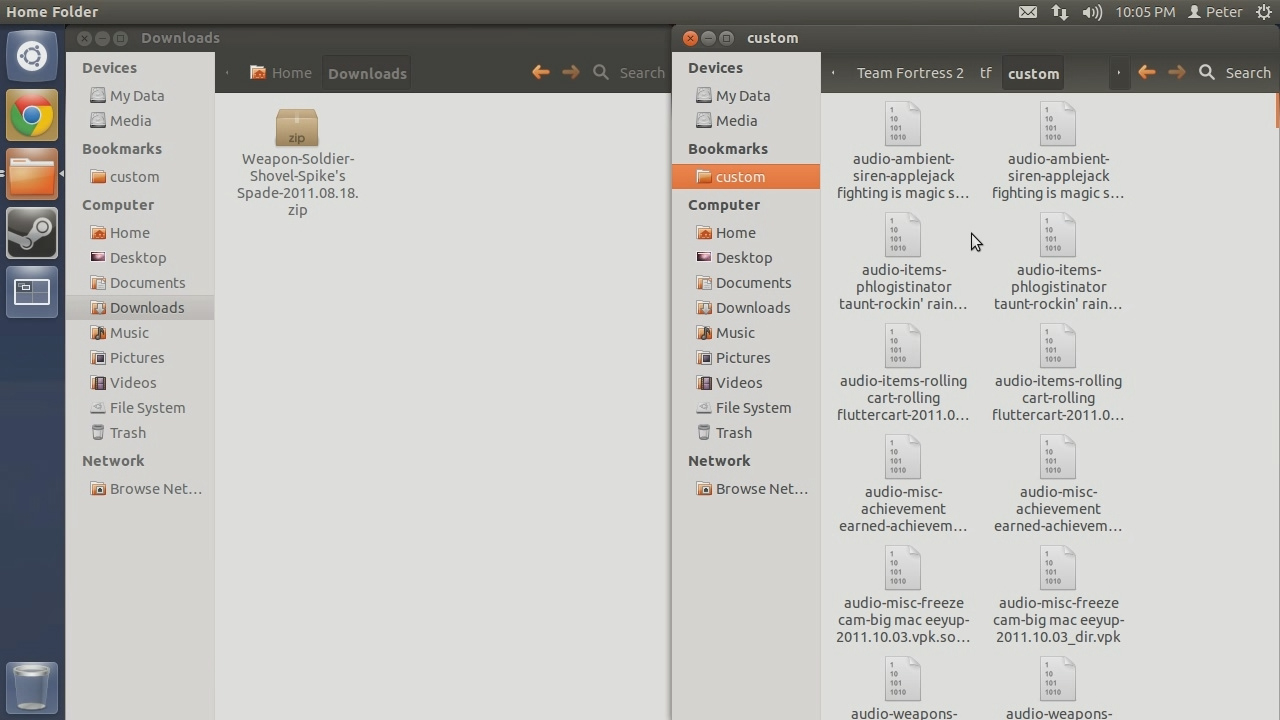Open Trash in the custom window sidebar
This screenshot has height=720, width=1280.
coord(733,433)
